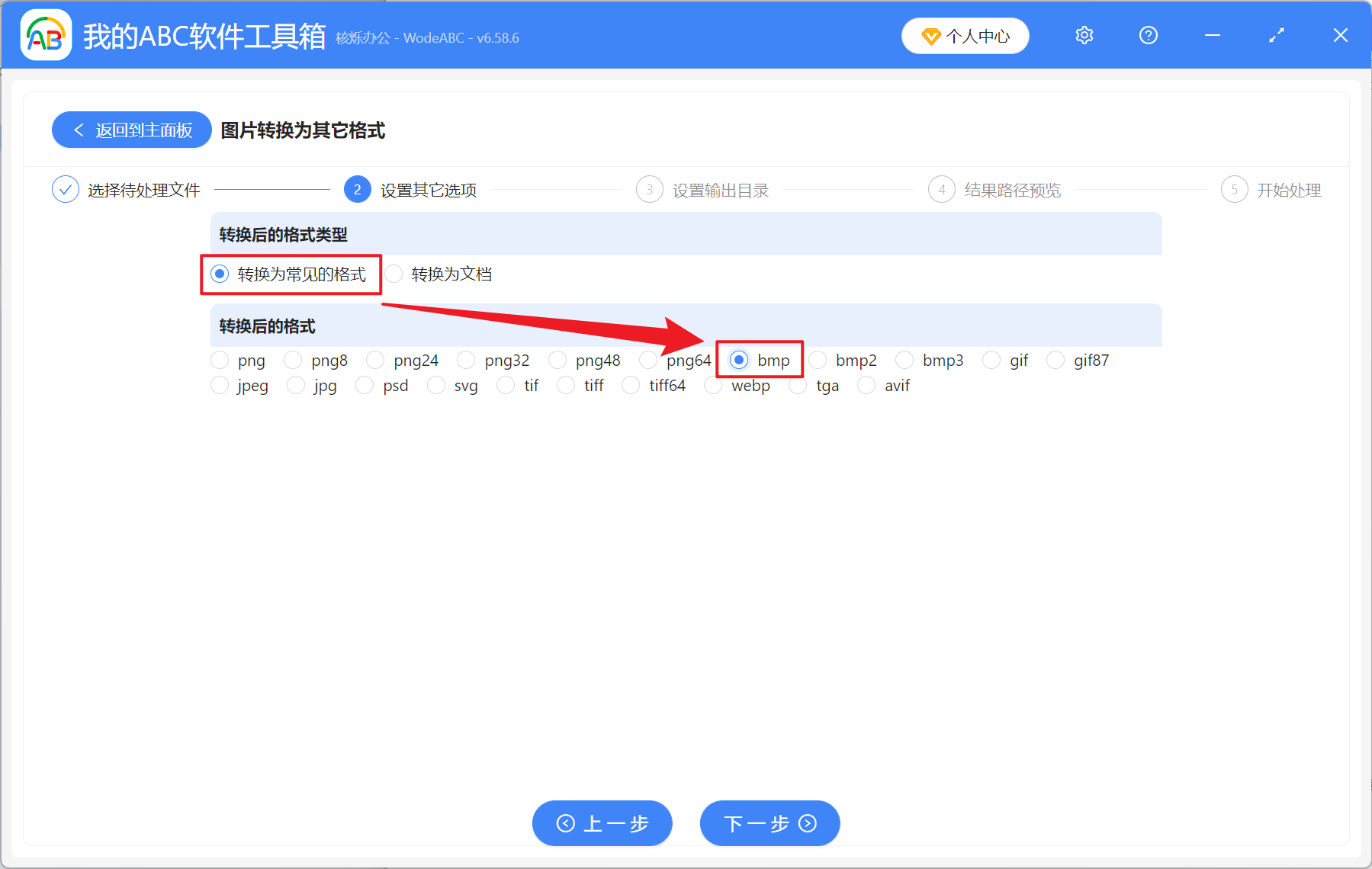Click the circular arrow icon on 下一步
1372x869 pixels.
[x=806, y=823]
